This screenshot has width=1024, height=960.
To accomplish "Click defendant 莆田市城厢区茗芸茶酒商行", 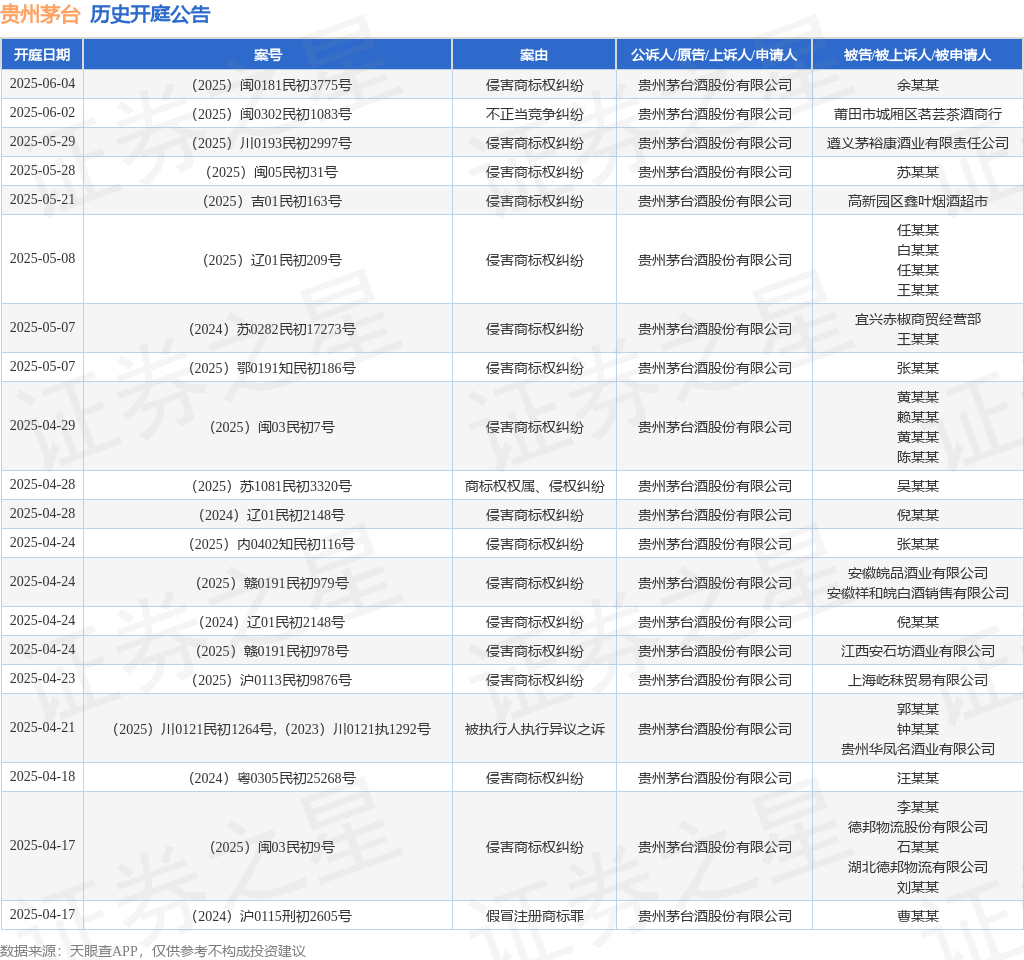I will tap(918, 114).
